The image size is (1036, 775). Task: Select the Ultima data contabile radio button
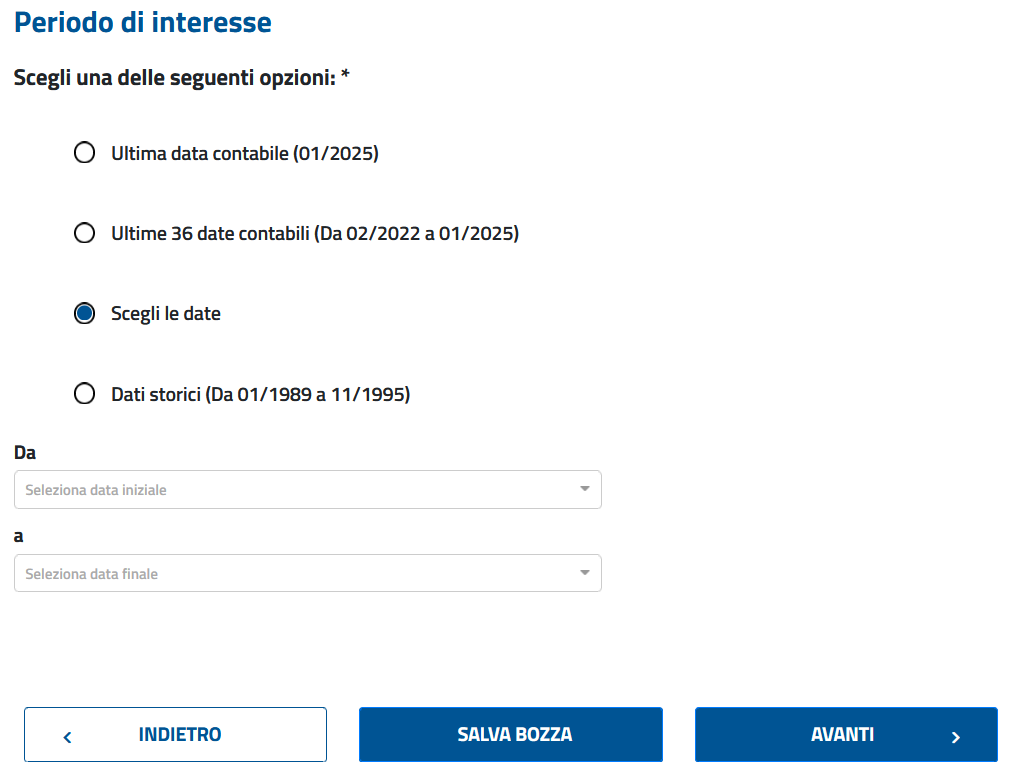[85, 153]
